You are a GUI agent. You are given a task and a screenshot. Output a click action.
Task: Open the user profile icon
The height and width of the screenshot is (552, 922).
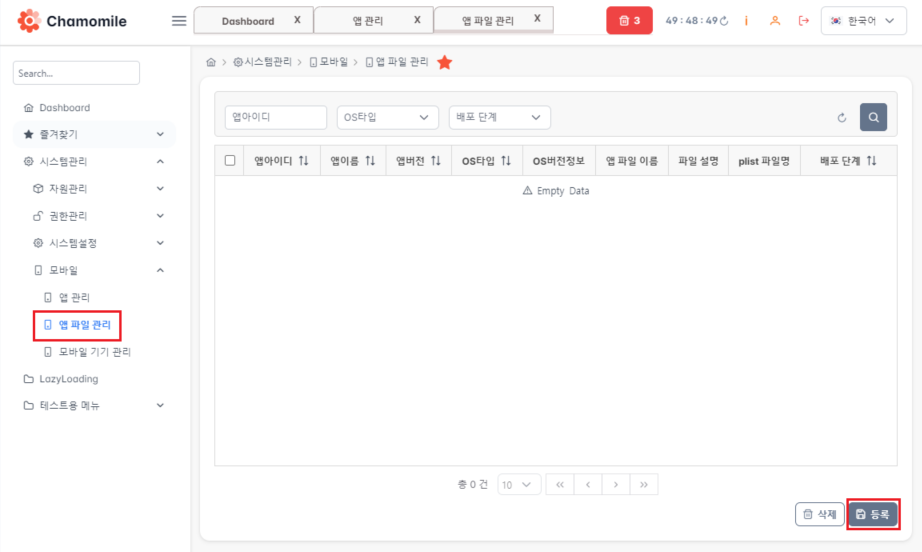coord(774,21)
